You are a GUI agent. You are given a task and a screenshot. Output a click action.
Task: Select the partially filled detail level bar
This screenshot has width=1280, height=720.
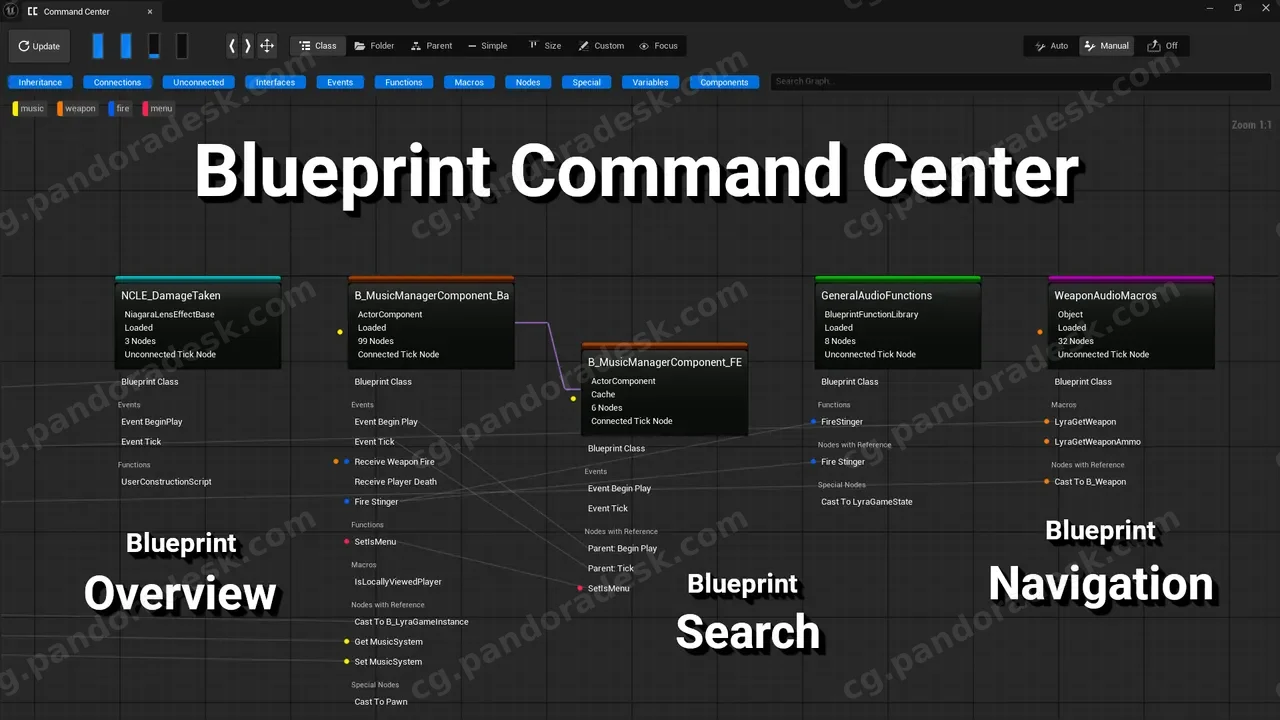click(154, 46)
